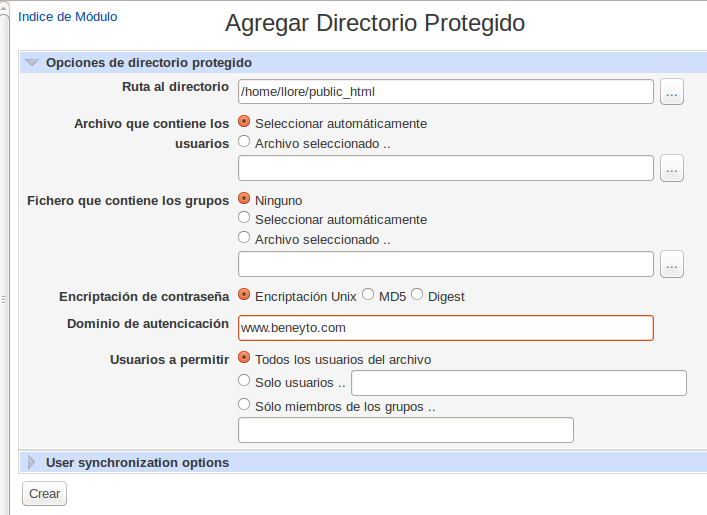Click the Dominio de autenticación field

point(445,328)
